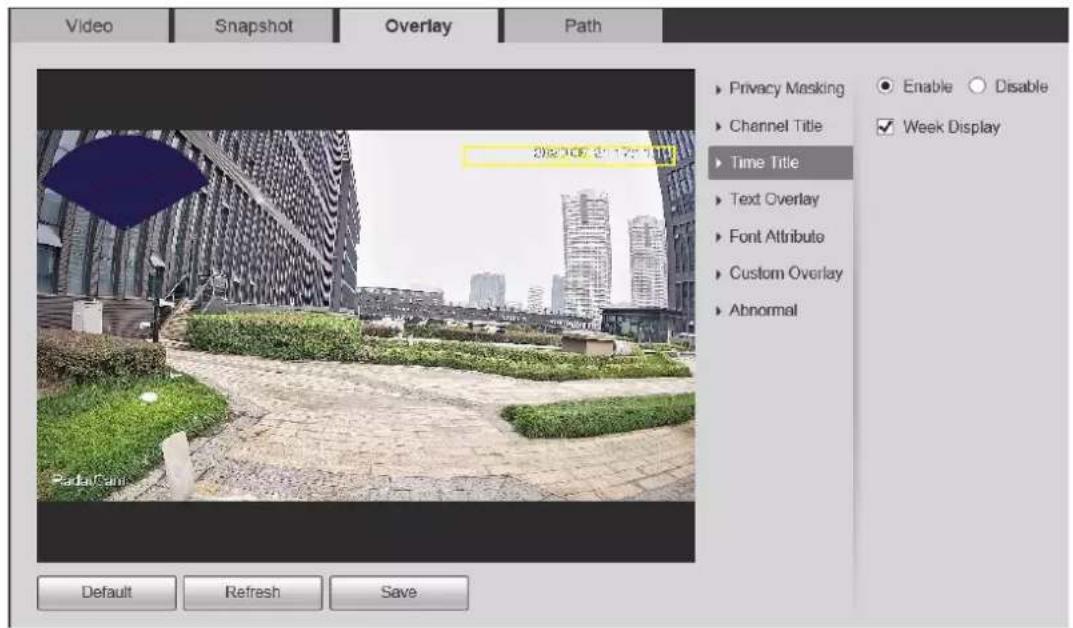
Task: Click the arrow beside Privacy Masking
Action: coord(719,90)
